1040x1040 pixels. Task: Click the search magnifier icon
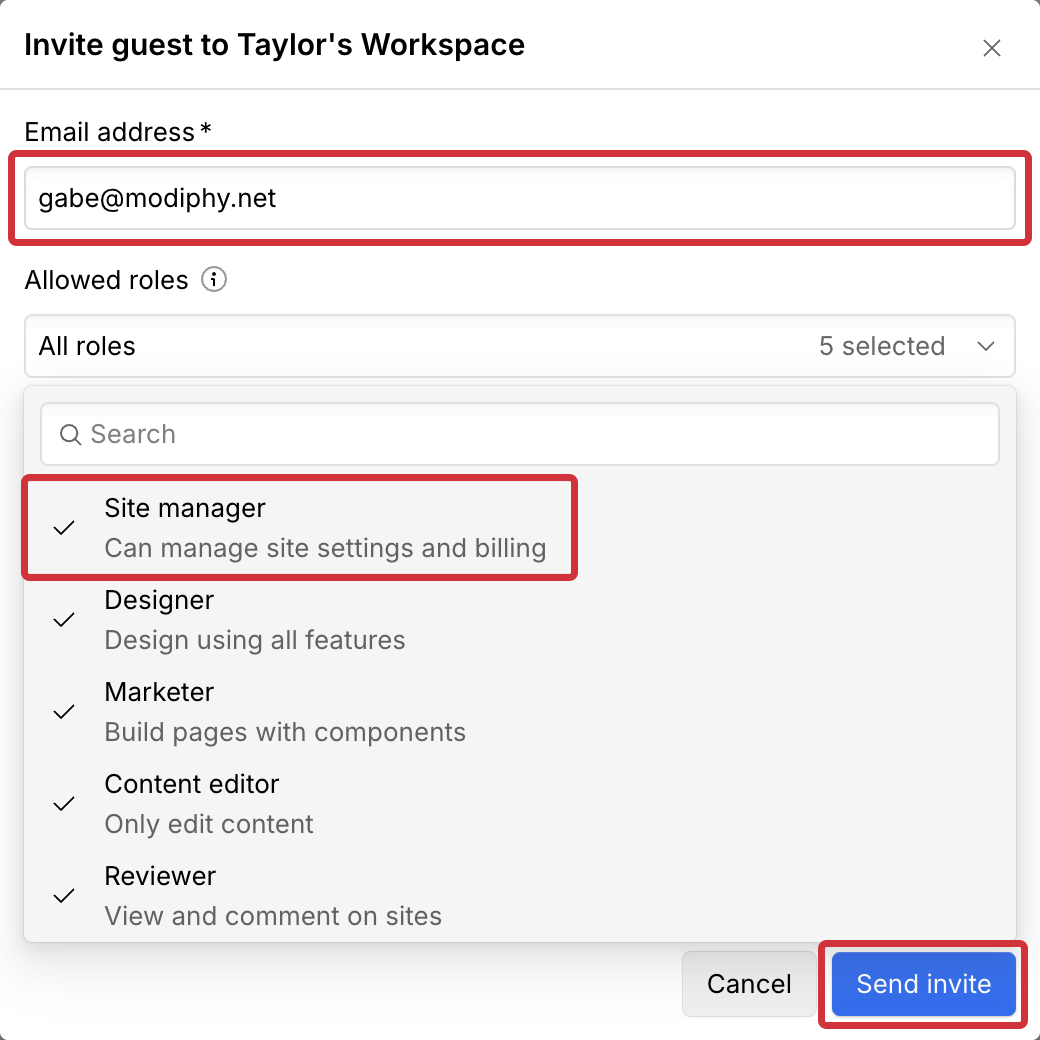[x=70, y=434]
